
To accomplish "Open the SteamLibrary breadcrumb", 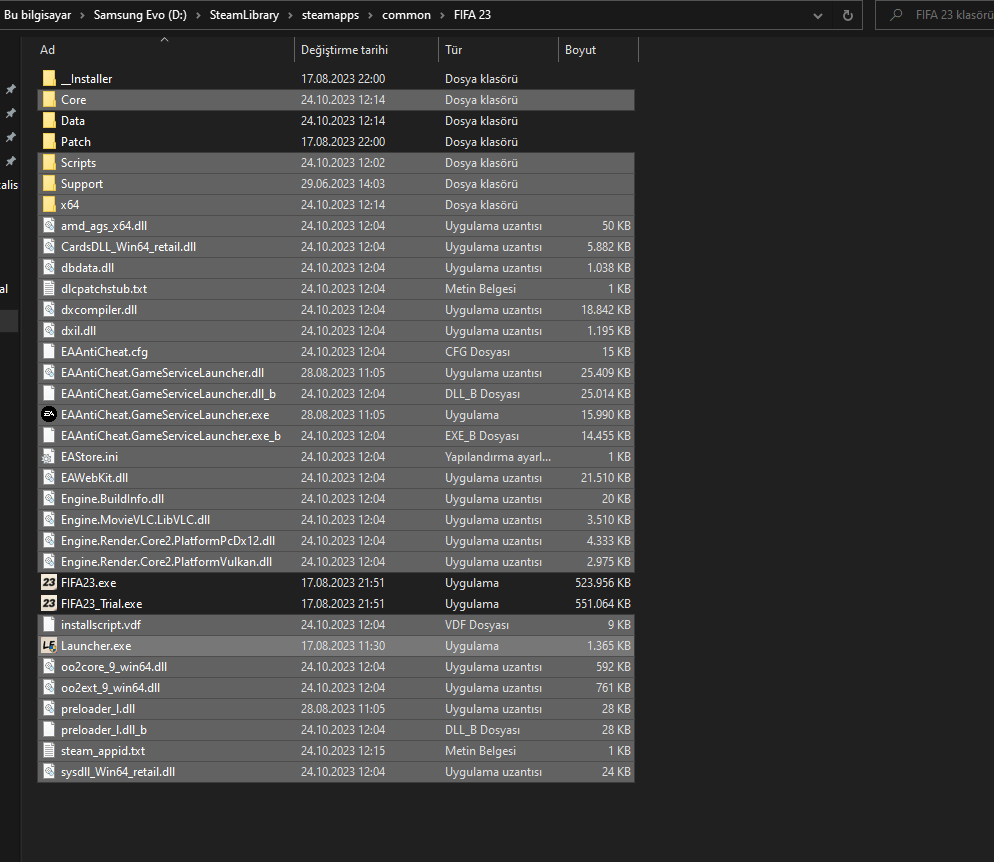I will point(244,15).
